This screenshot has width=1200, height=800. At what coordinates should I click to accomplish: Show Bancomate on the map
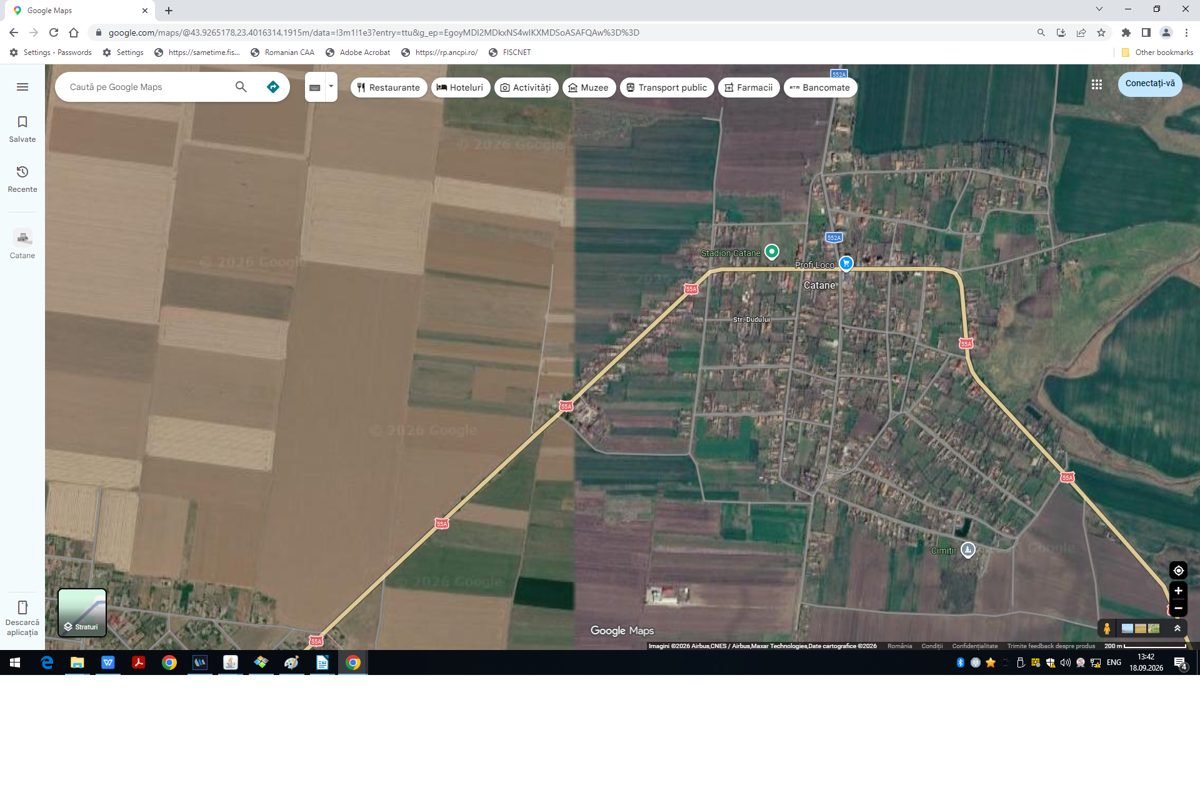point(820,87)
